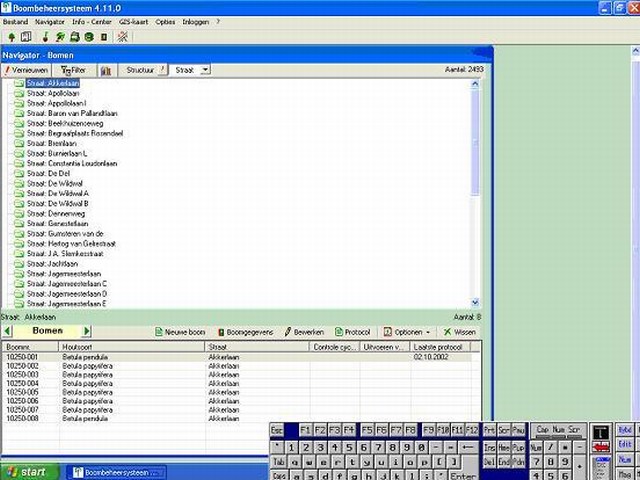Click the Controle cyc.. column header
The image size is (640, 480).
pos(334,347)
